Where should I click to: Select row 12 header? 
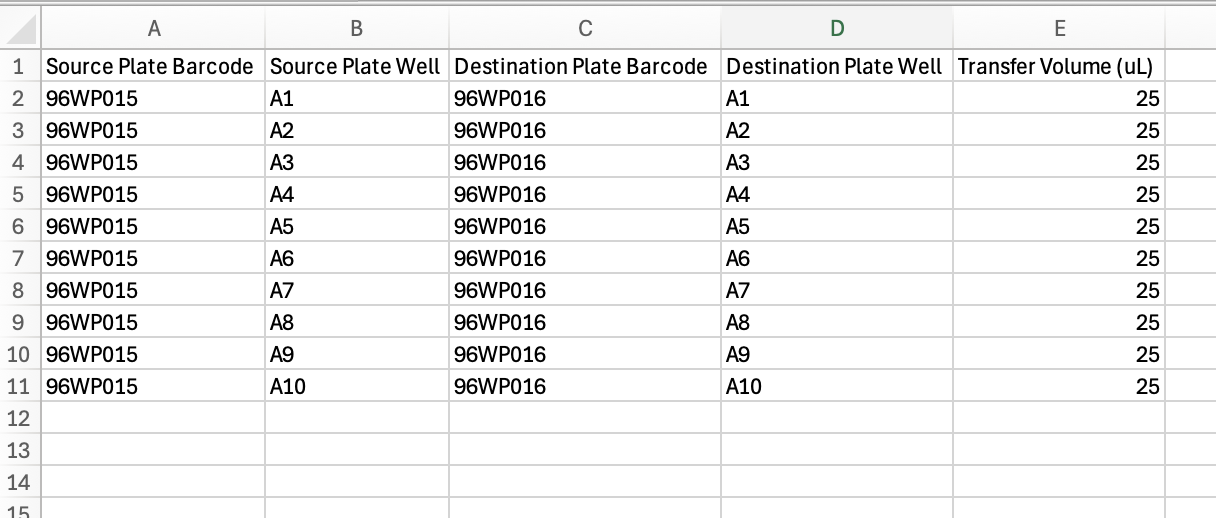click(x=20, y=418)
